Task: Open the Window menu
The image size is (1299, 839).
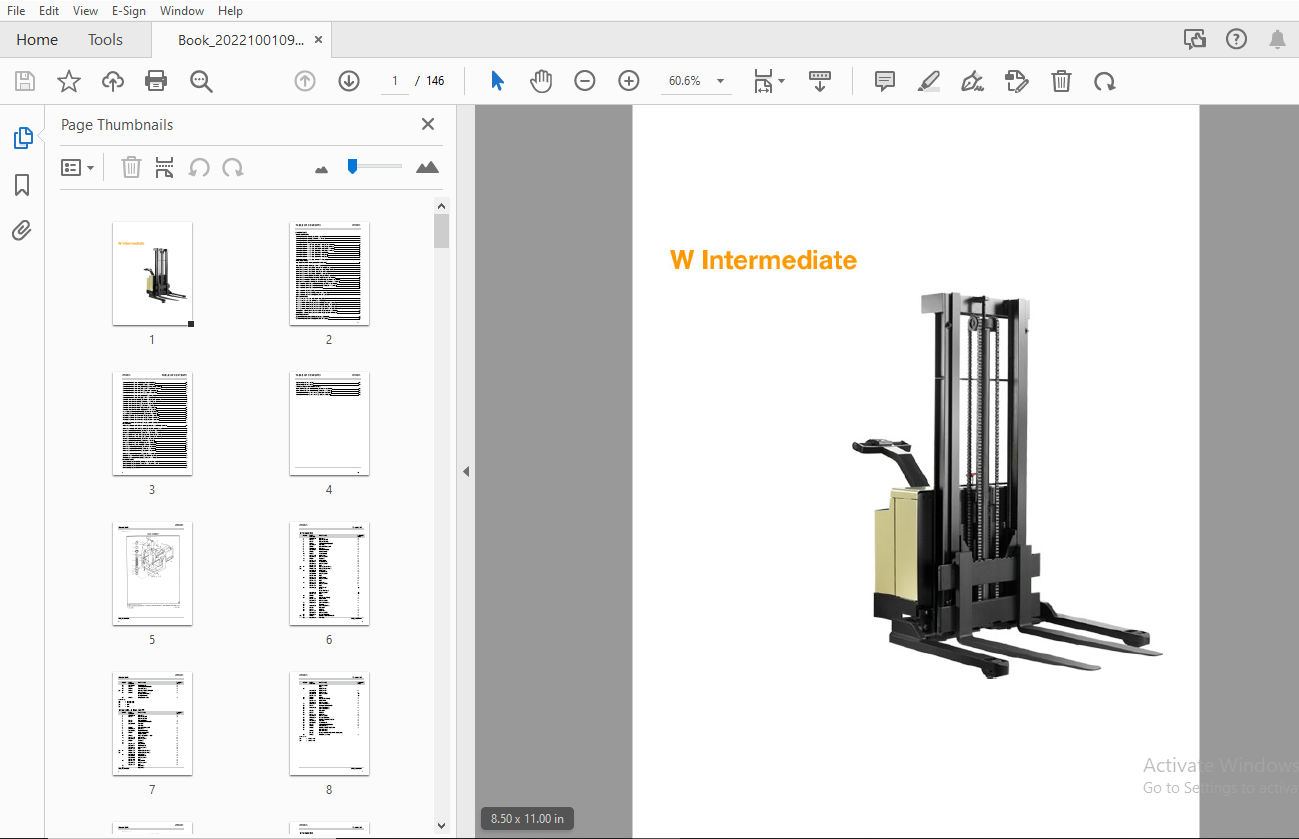Action: tap(182, 11)
